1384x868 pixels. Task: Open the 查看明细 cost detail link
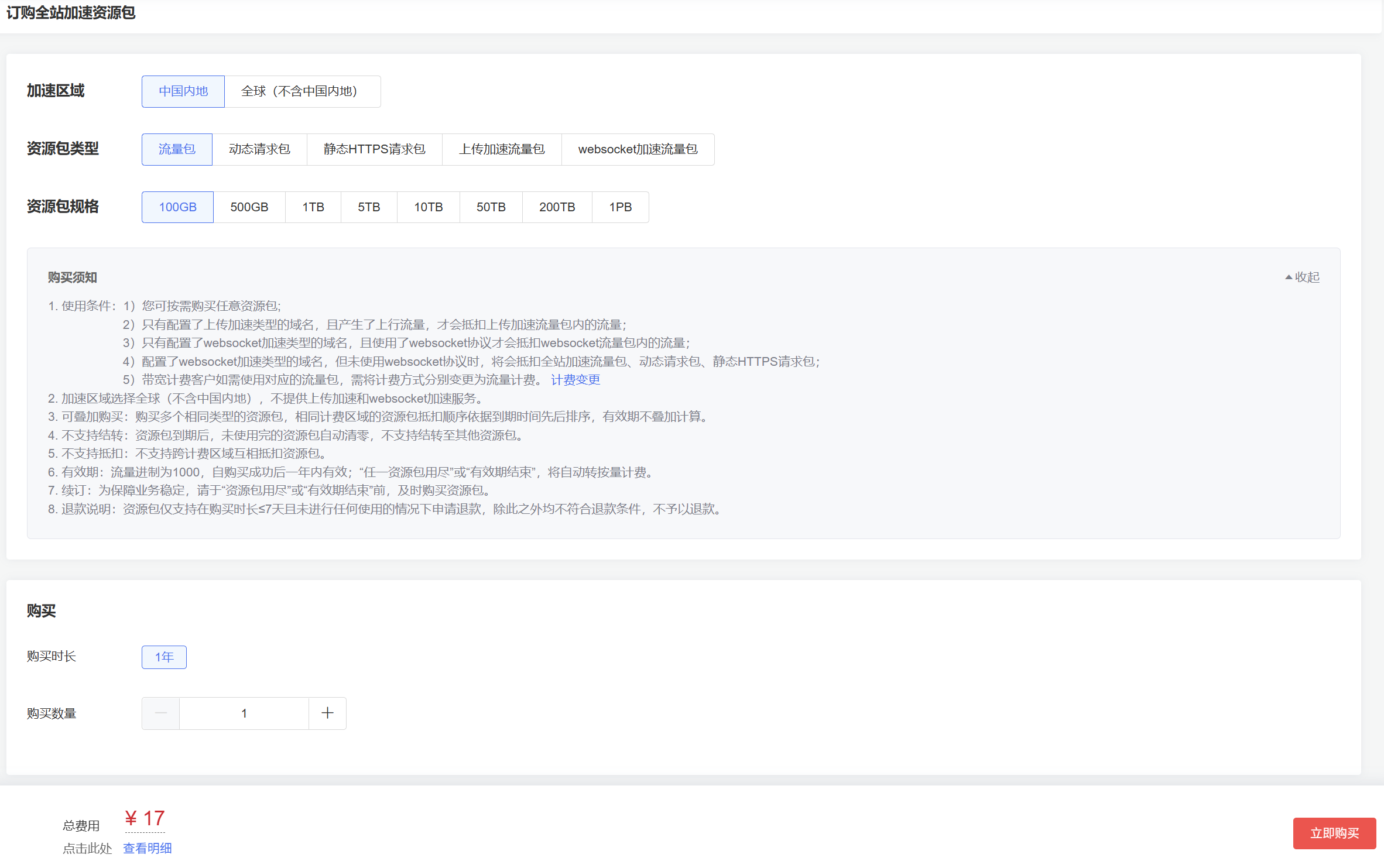click(x=147, y=848)
